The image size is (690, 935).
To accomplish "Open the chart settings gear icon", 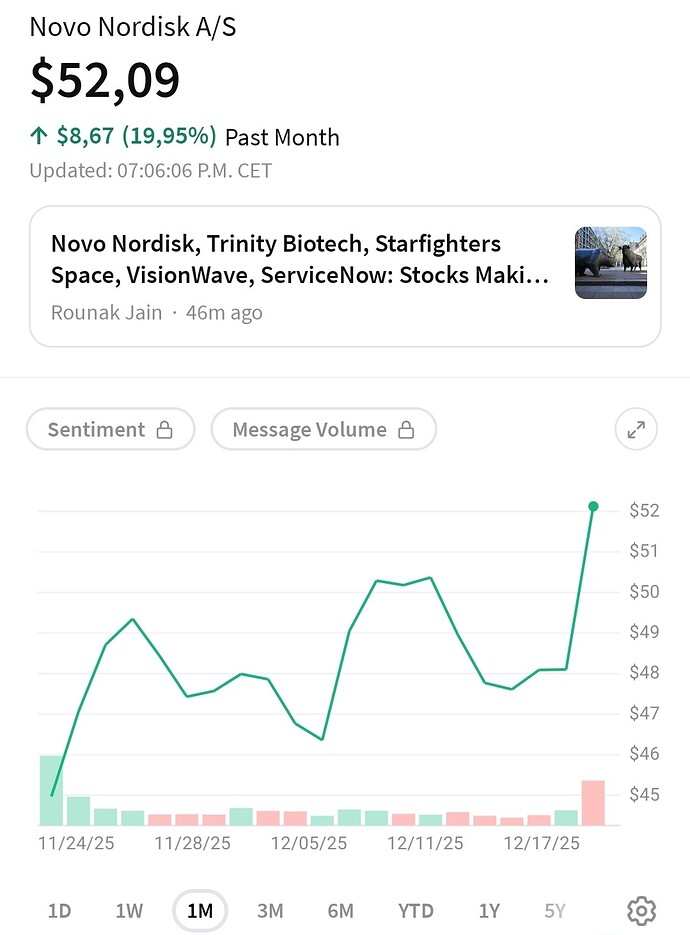I will click(x=641, y=910).
